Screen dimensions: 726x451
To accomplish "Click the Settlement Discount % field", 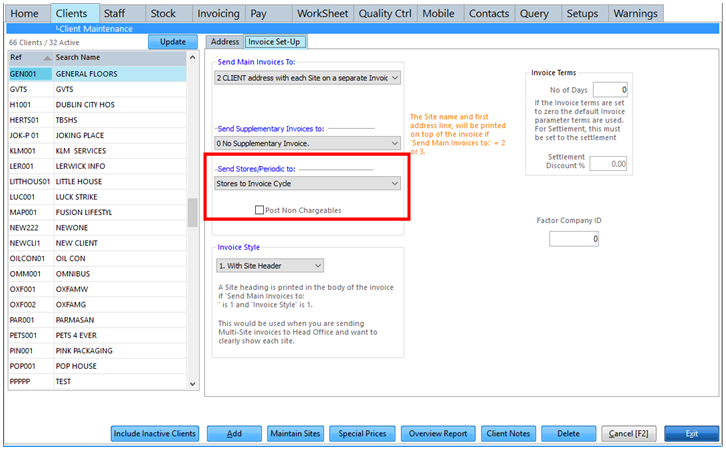I will coord(609,164).
